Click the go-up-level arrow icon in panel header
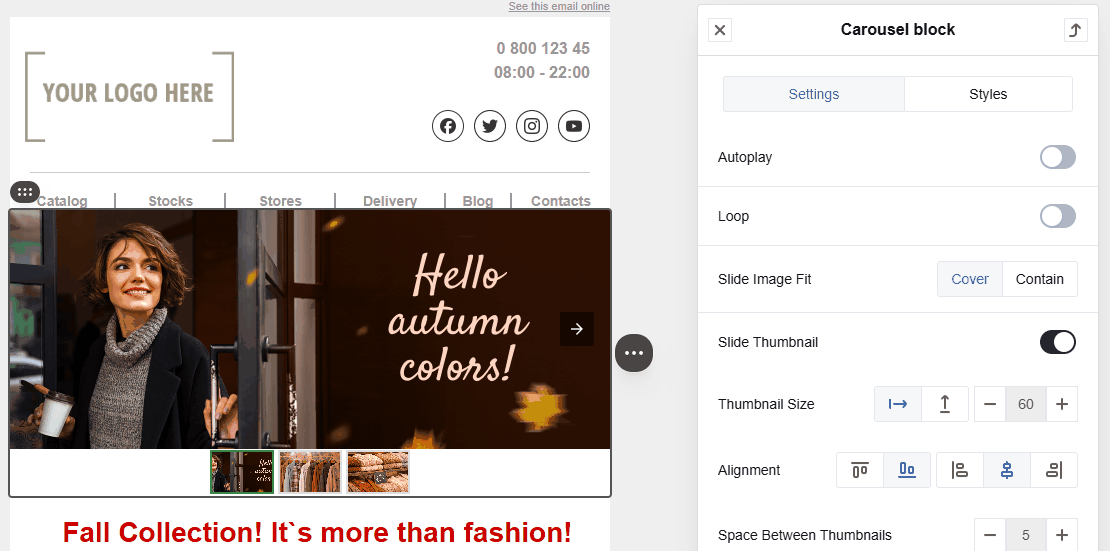 [x=1075, y=30]
